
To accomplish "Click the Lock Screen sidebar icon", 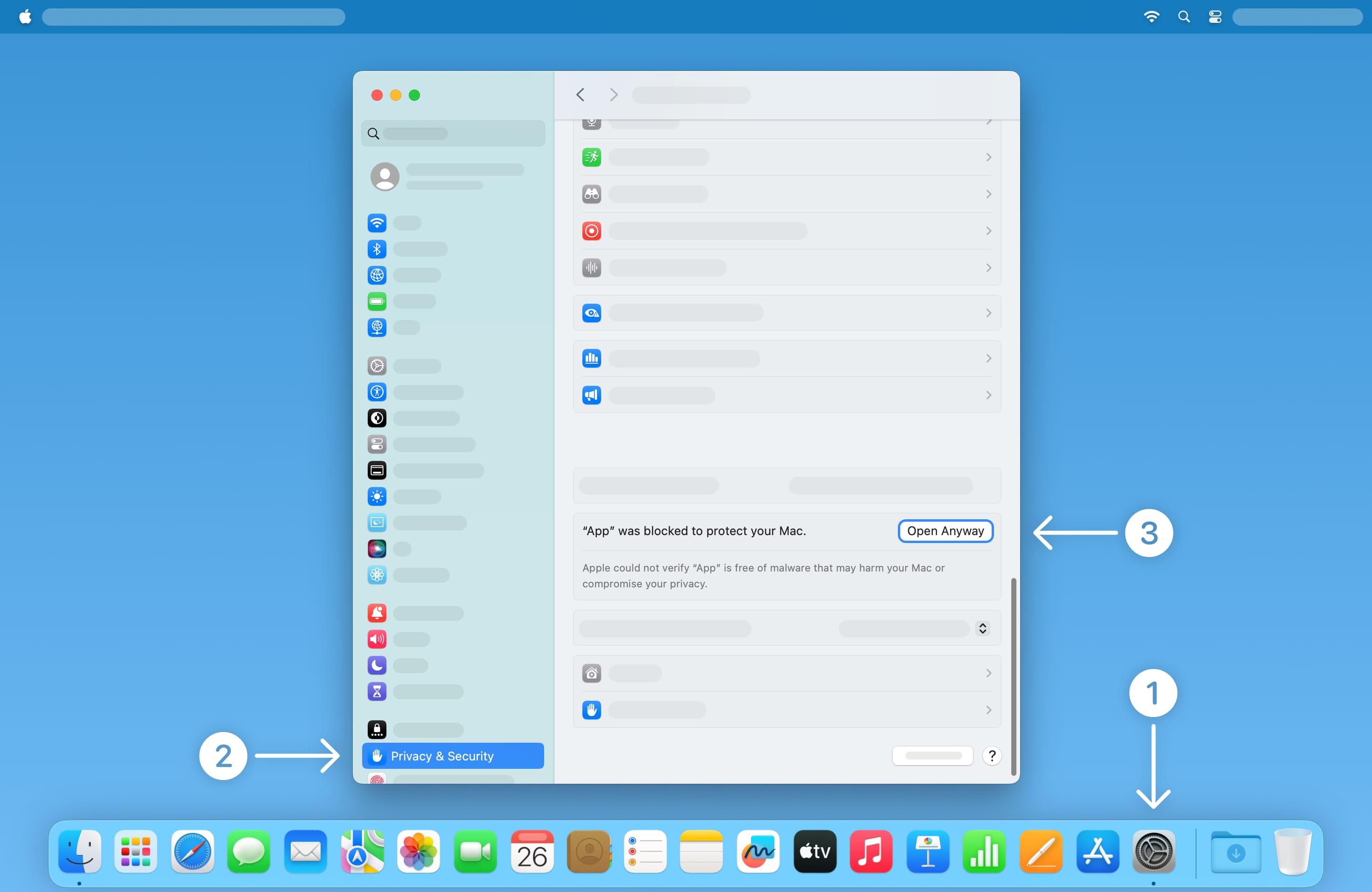I will pyautogui.click(x=377, y=730).
